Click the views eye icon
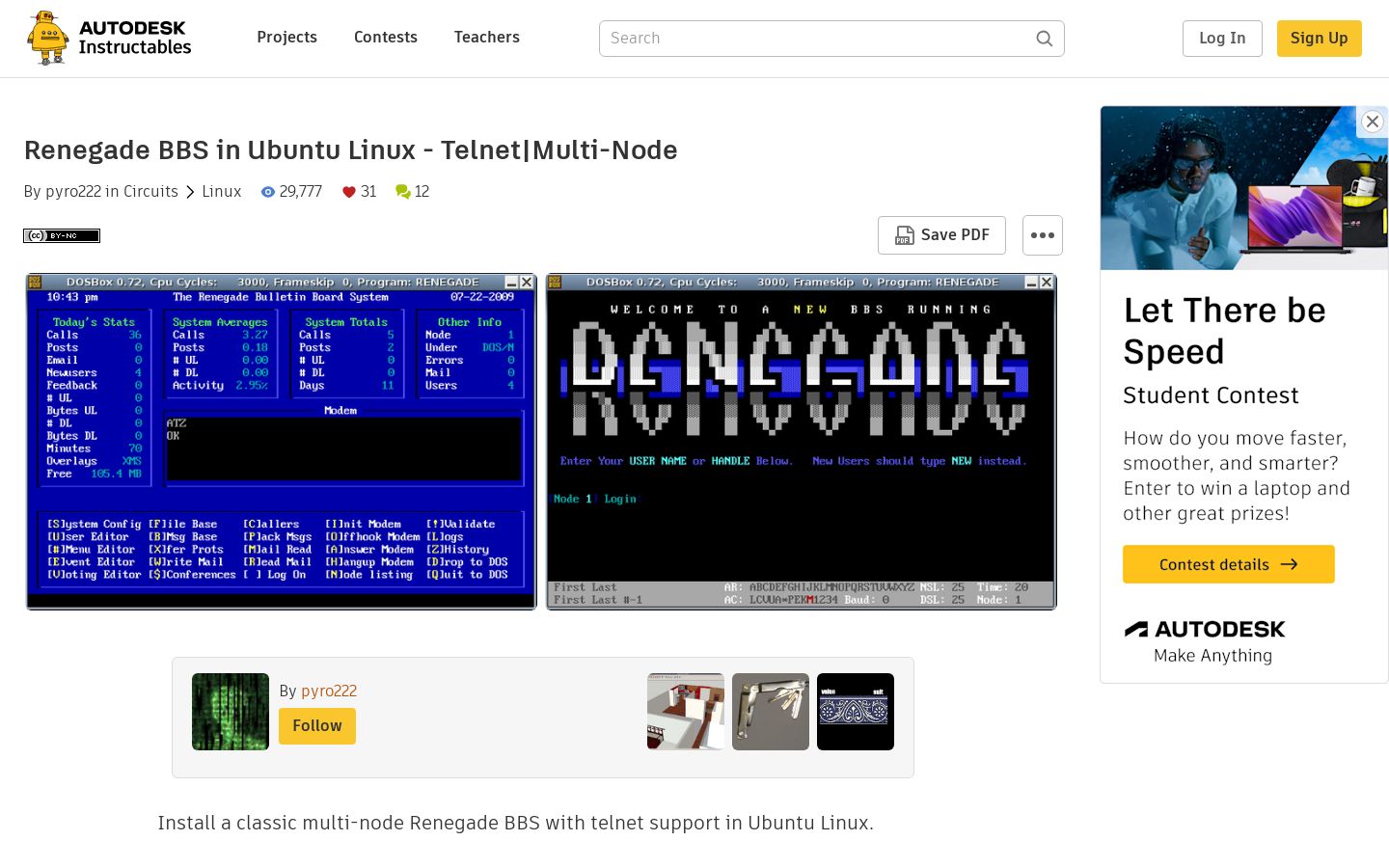The height and width of the screenshot is (868, 1389). (x=268, y=192)
